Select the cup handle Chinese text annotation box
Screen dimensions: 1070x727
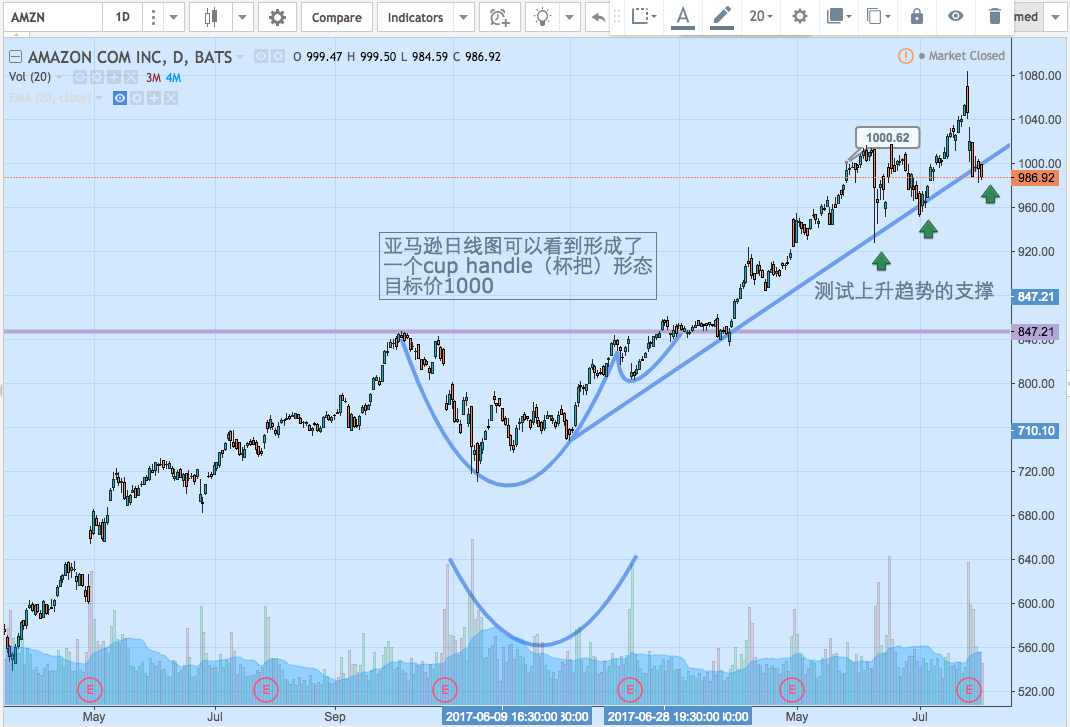pyautogui.click(x=518, y=266)
